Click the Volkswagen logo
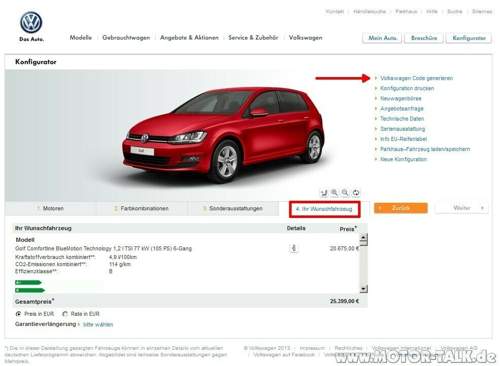 point(31,22)
